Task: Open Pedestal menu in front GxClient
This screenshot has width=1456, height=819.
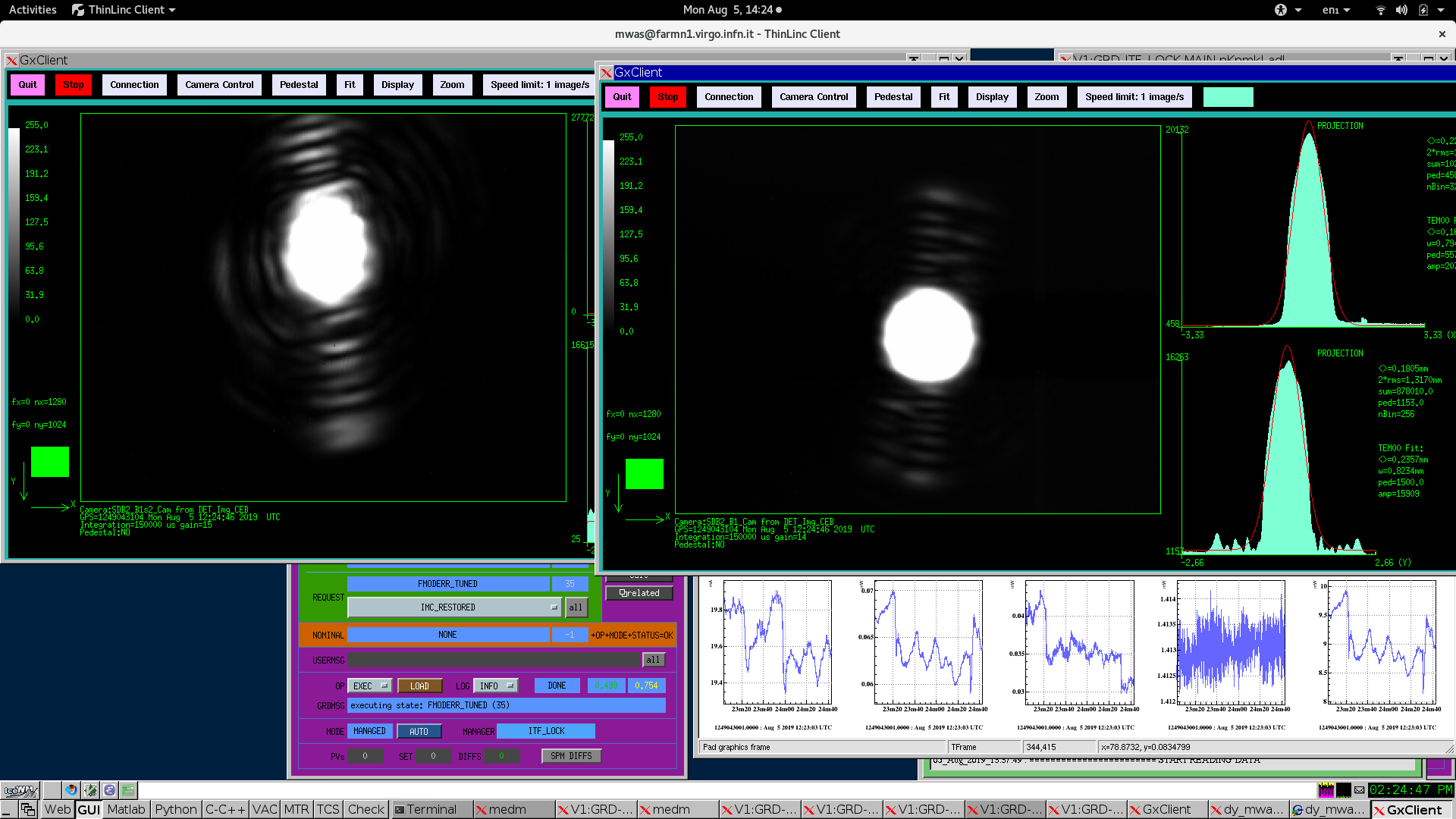Action: tap(894, 97)
